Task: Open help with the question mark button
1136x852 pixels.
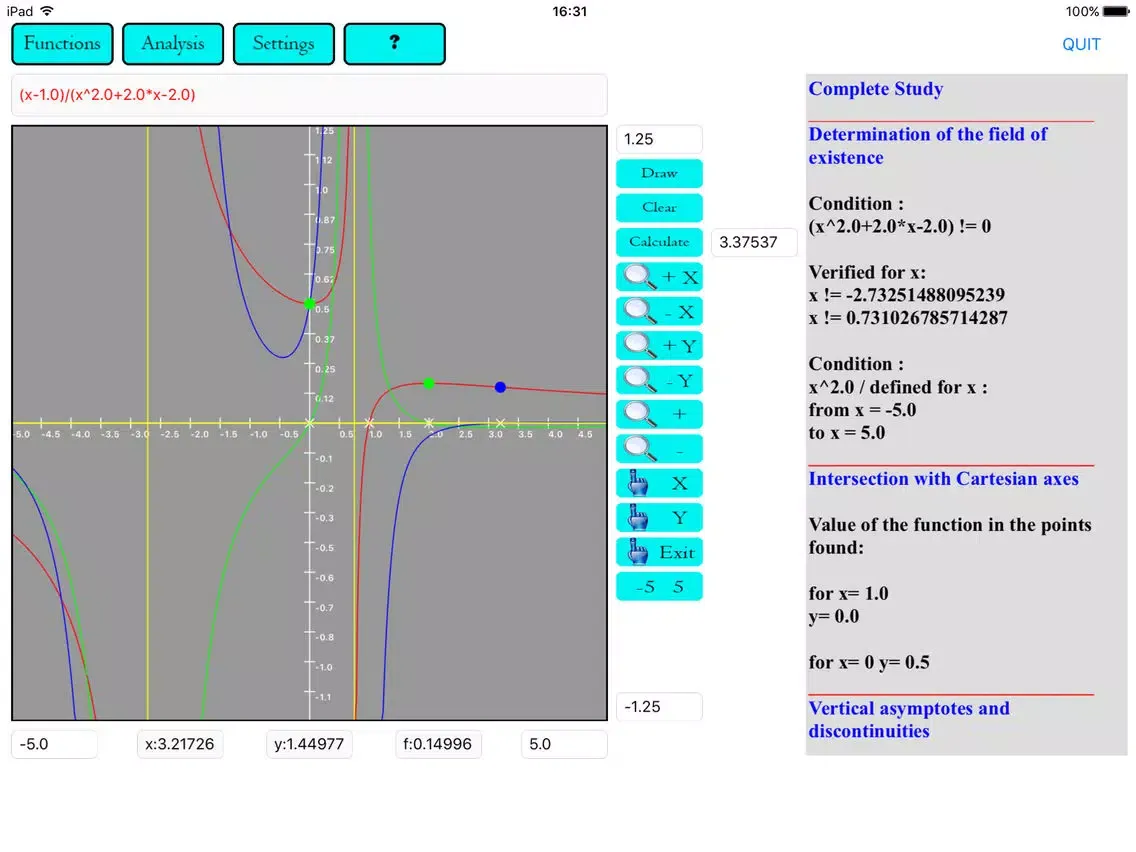Action: point(394,44)
